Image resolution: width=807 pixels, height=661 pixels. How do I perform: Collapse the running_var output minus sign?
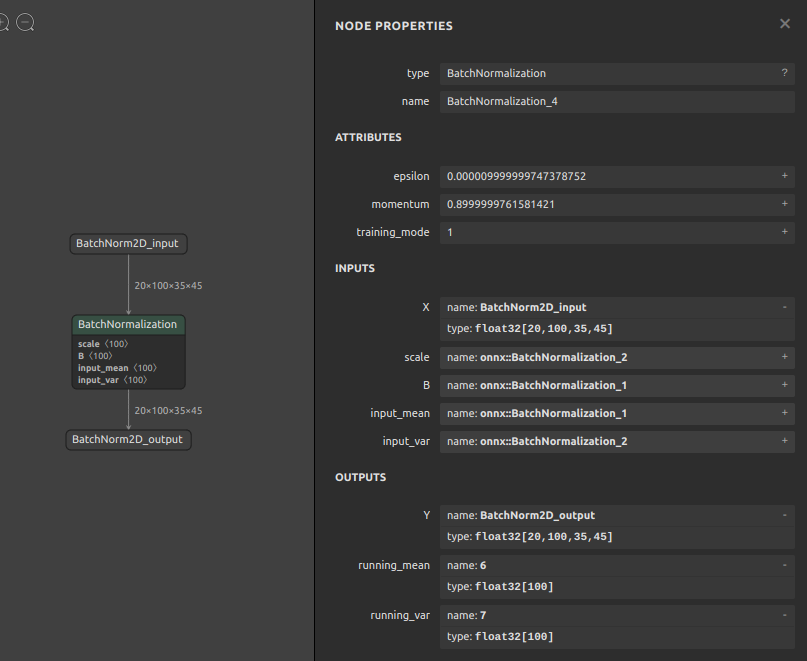(784, 615)
